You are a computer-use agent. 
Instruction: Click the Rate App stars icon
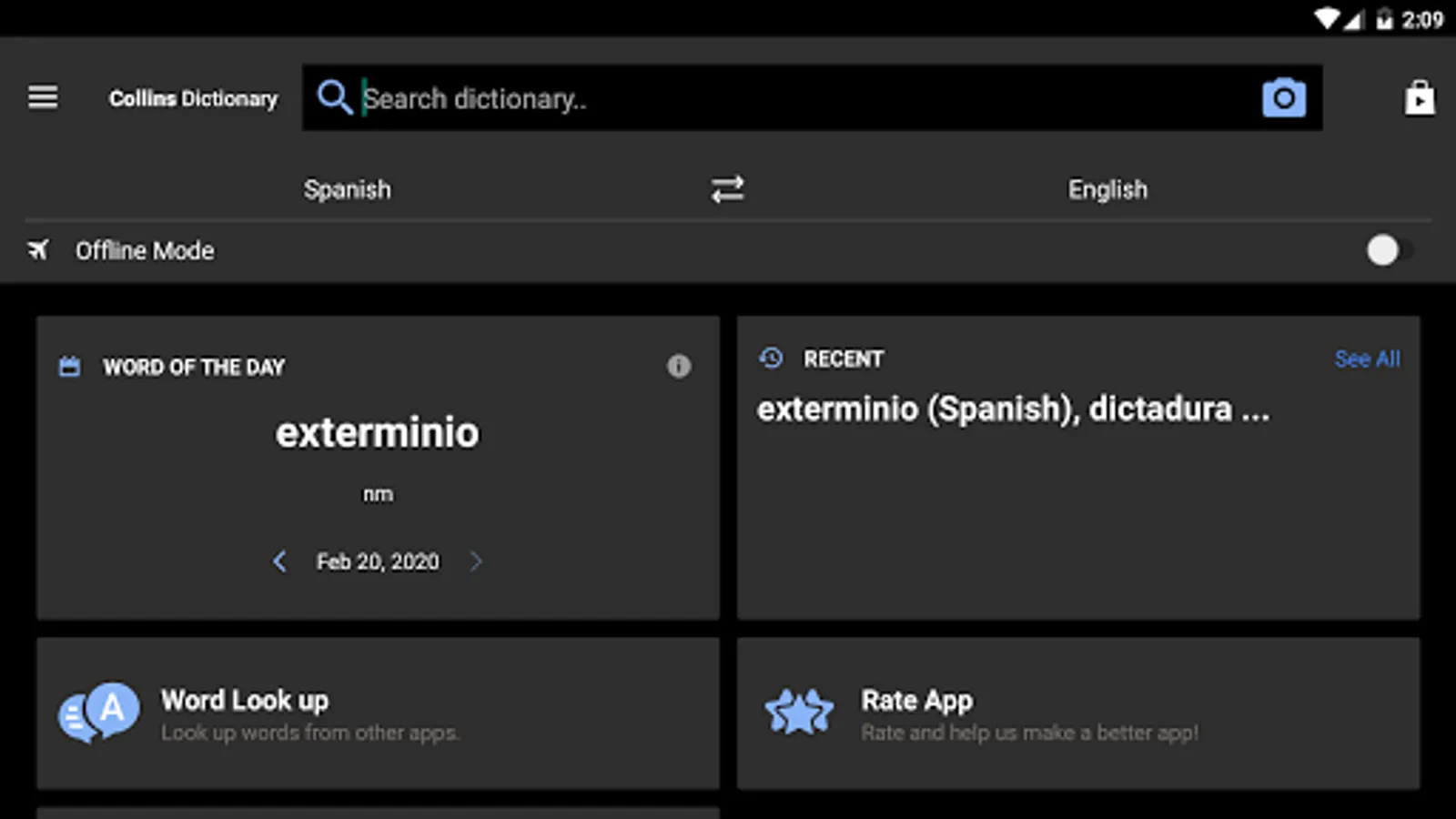click(799, 713)
